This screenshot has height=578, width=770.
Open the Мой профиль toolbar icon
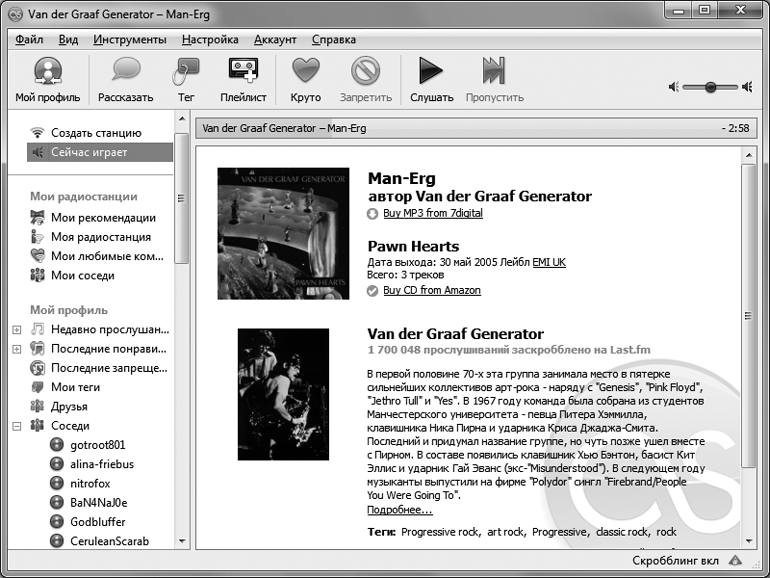pyautogui.click(x=41, y=72)
